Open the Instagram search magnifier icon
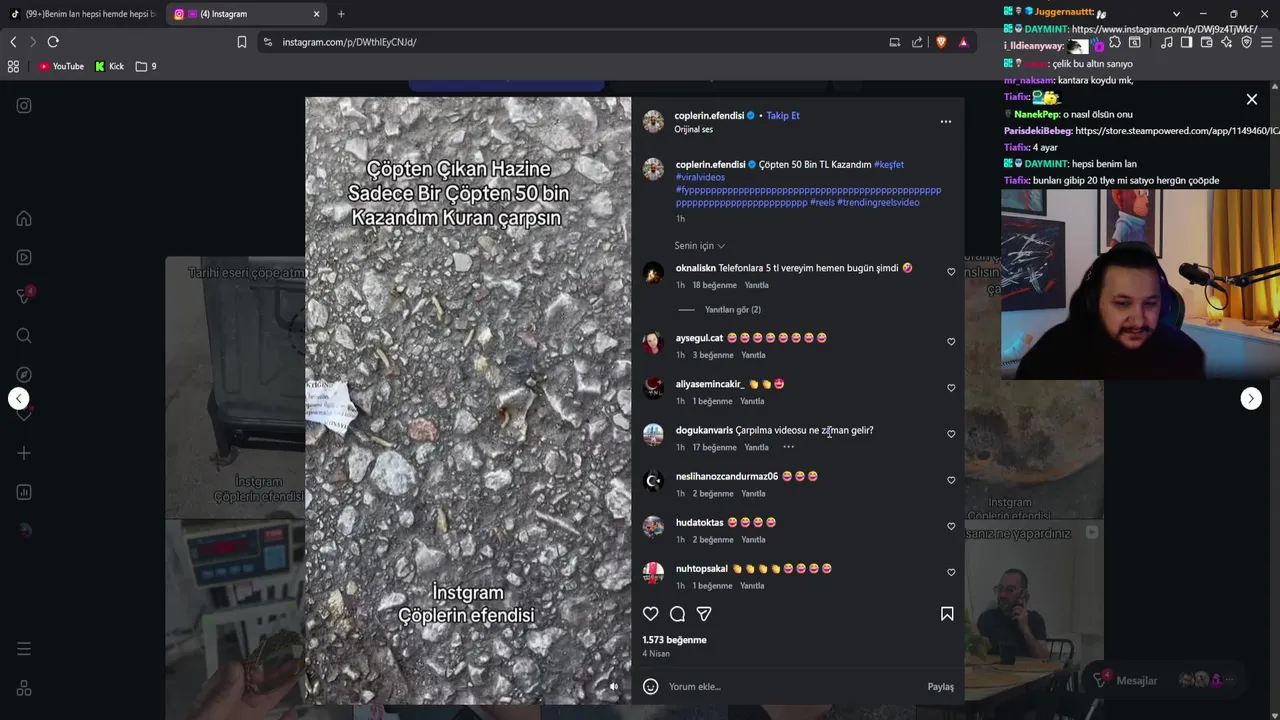This screenshot has width=1280, height=720. 24,336
